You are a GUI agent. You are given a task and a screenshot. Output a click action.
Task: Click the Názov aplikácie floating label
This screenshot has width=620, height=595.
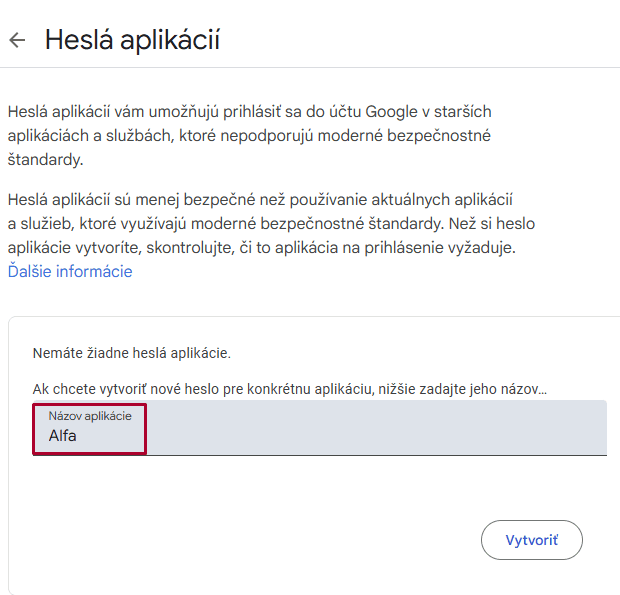(90, 415)
